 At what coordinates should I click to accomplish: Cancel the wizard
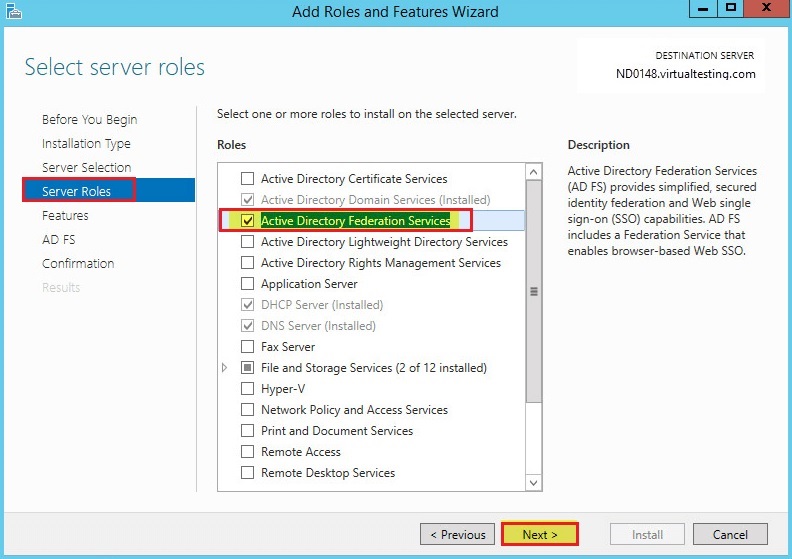730,534
